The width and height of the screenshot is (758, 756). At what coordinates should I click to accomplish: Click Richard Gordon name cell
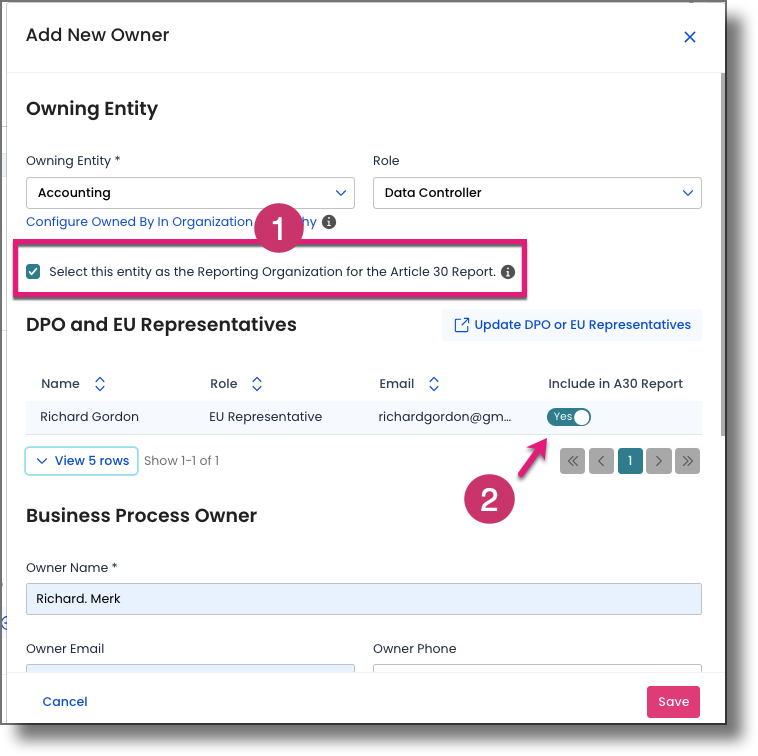(89, 417)
